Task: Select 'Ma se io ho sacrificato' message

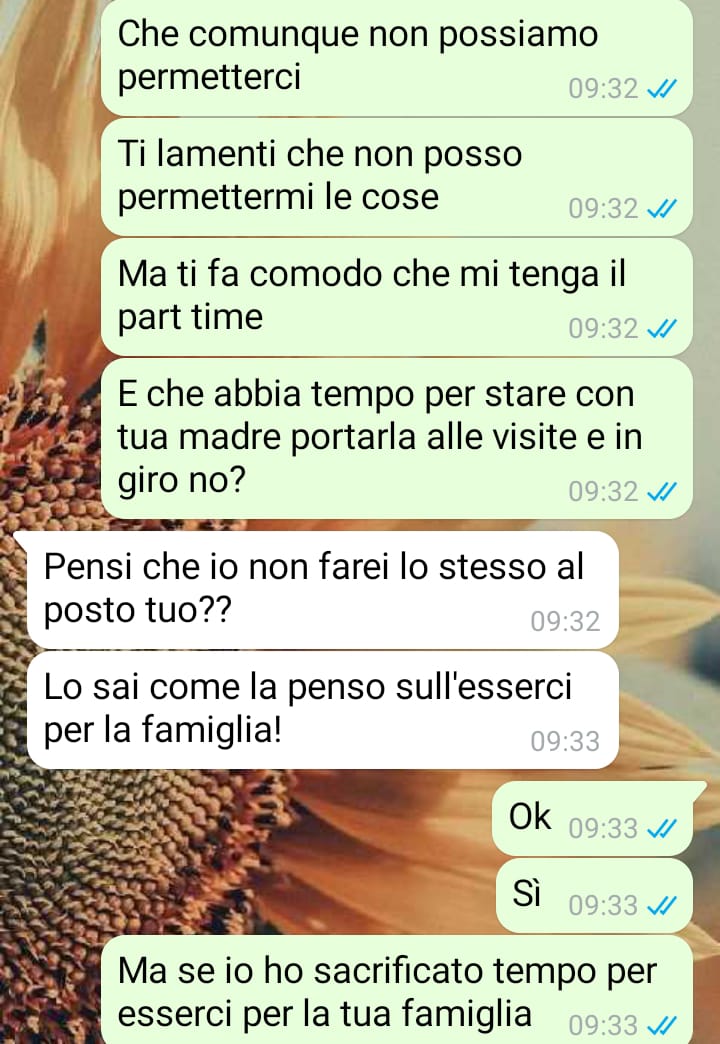Action: point(397,991)
